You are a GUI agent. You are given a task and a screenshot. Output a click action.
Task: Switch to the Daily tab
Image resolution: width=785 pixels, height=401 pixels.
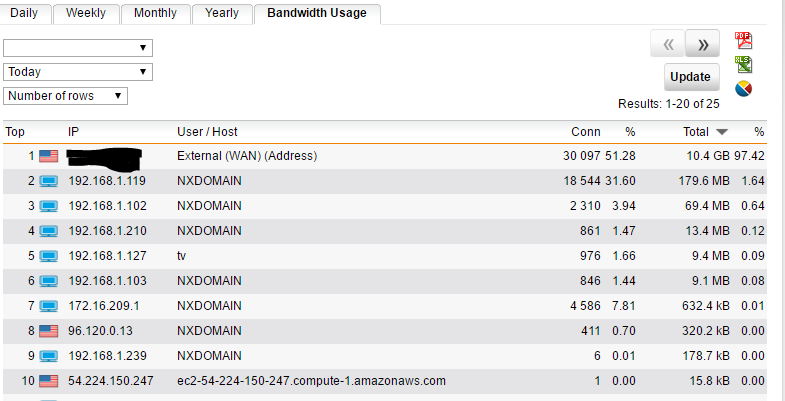coord(25,13)
